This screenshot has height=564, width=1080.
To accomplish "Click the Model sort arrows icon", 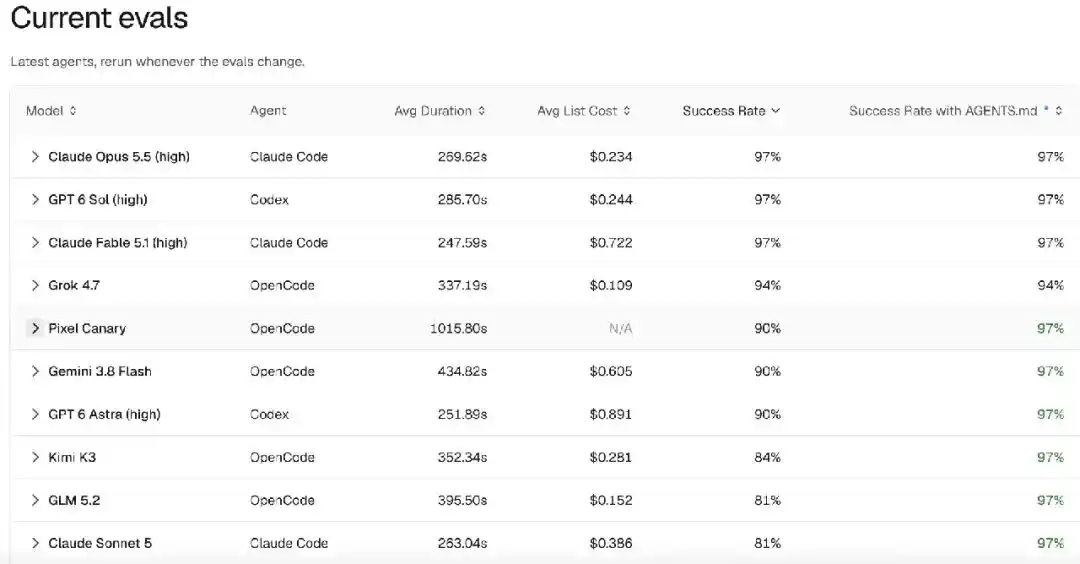I will [72, 111].
